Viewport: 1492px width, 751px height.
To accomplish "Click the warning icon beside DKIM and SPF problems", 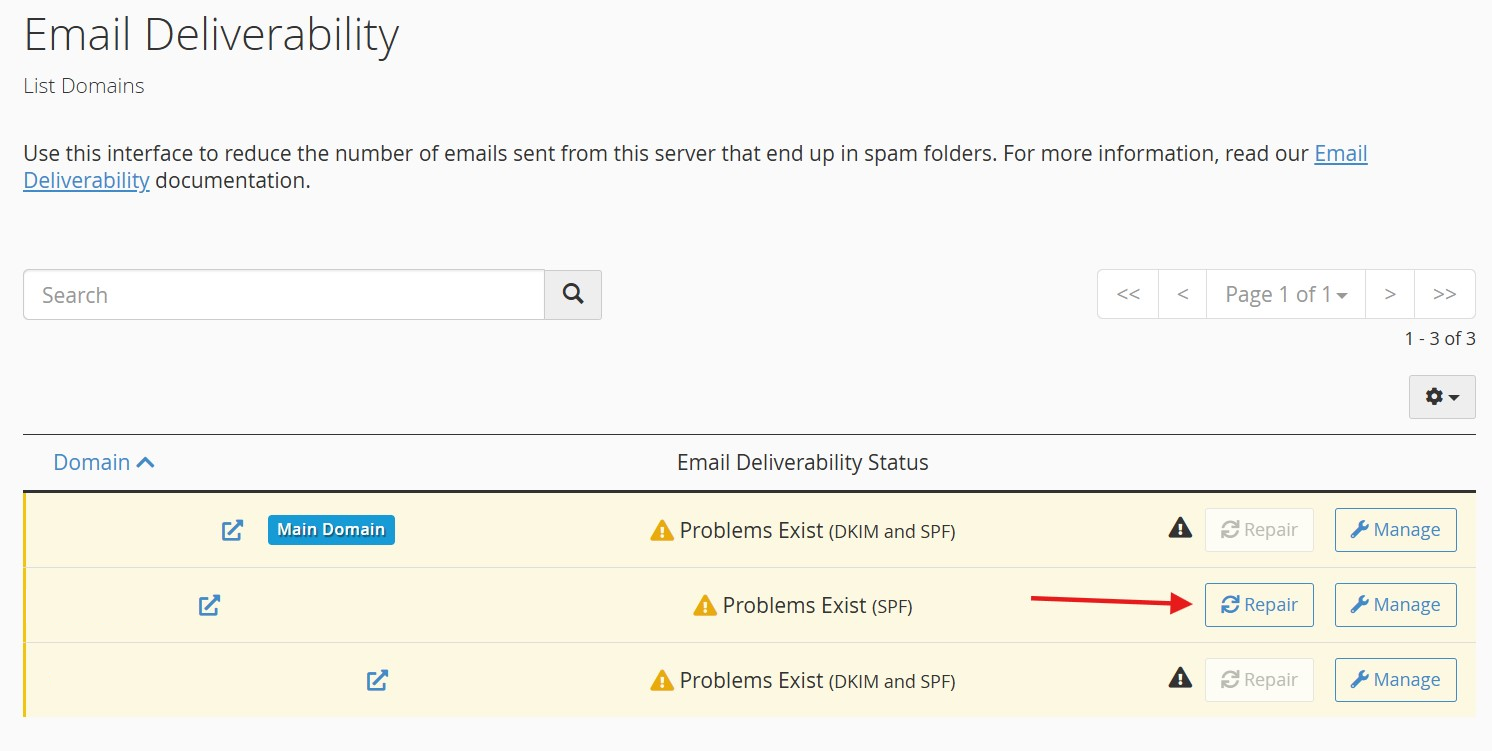I will coord(661,530).
